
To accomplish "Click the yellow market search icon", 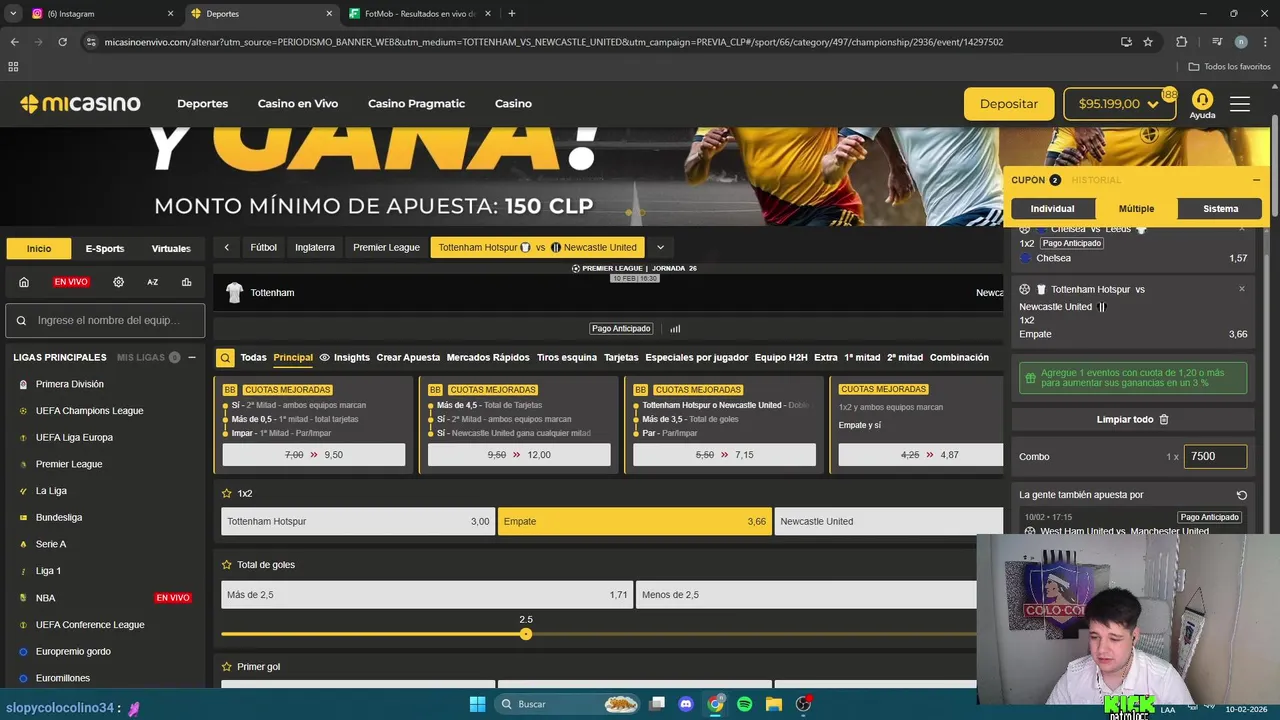I will pyautogui.click(x=226, y=357).
